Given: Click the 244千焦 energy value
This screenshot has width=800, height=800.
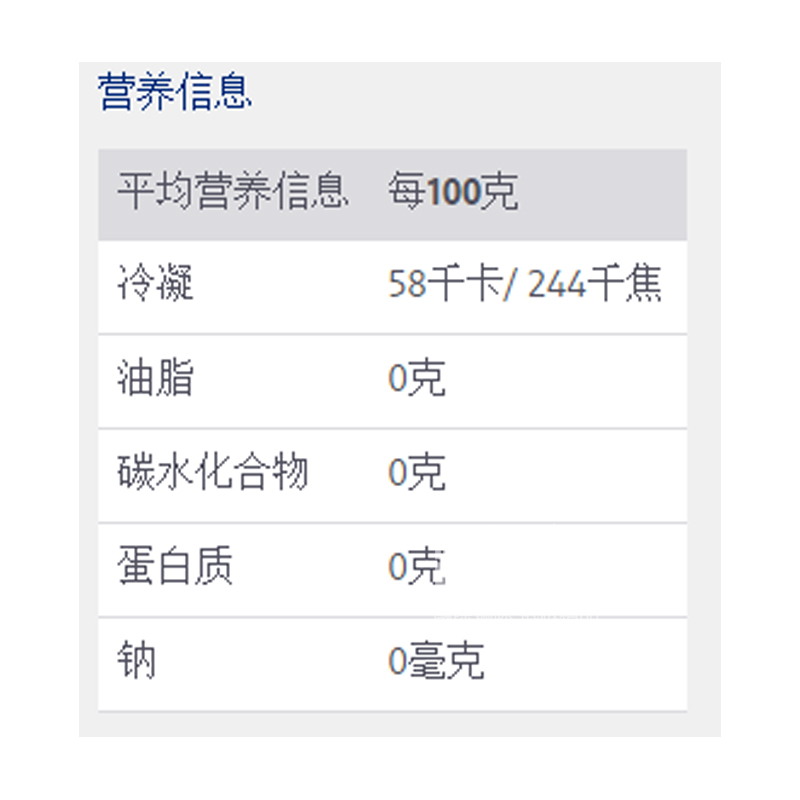Looking at the screenshot, I should [594, 286].
